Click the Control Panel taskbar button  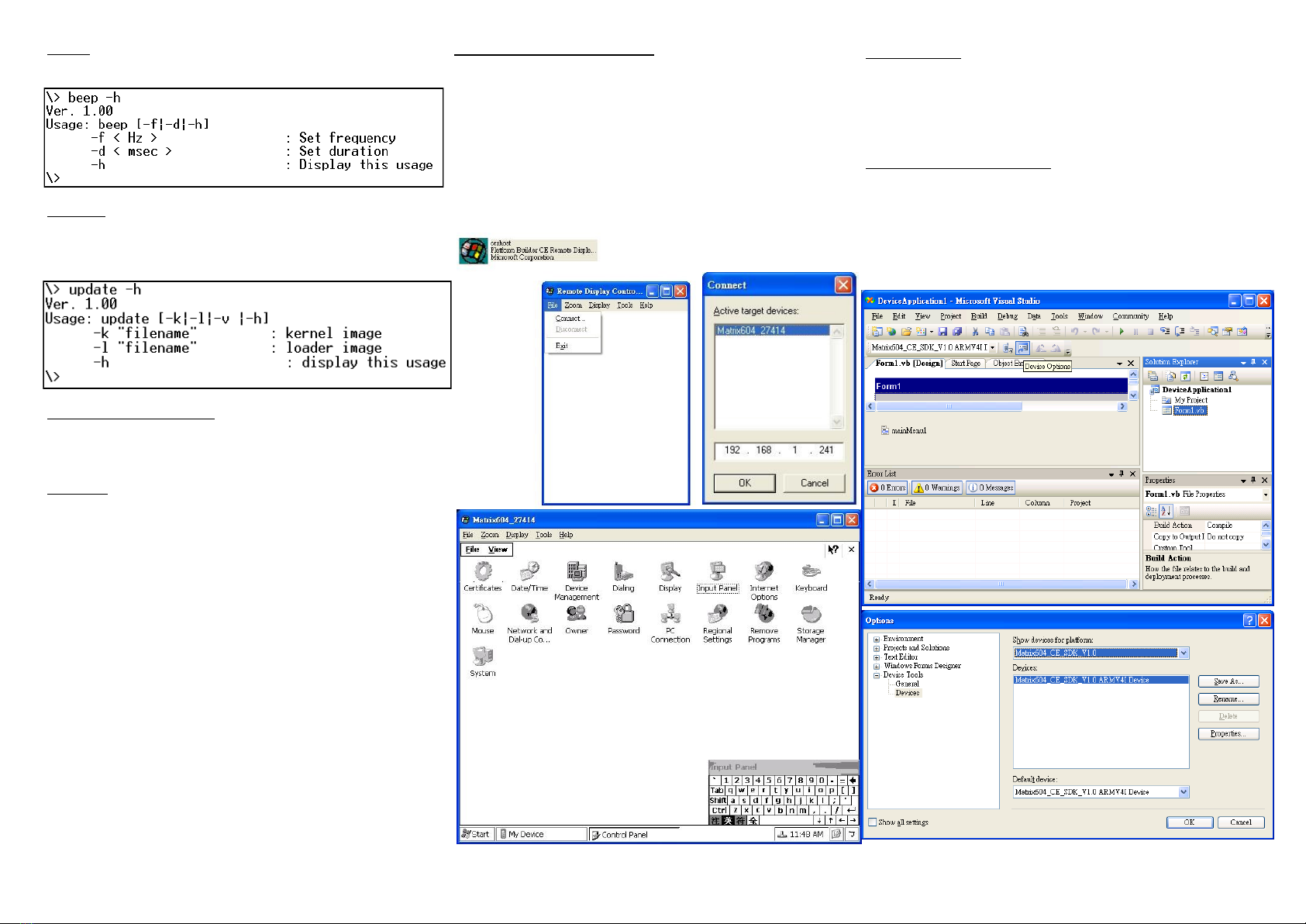634,835
